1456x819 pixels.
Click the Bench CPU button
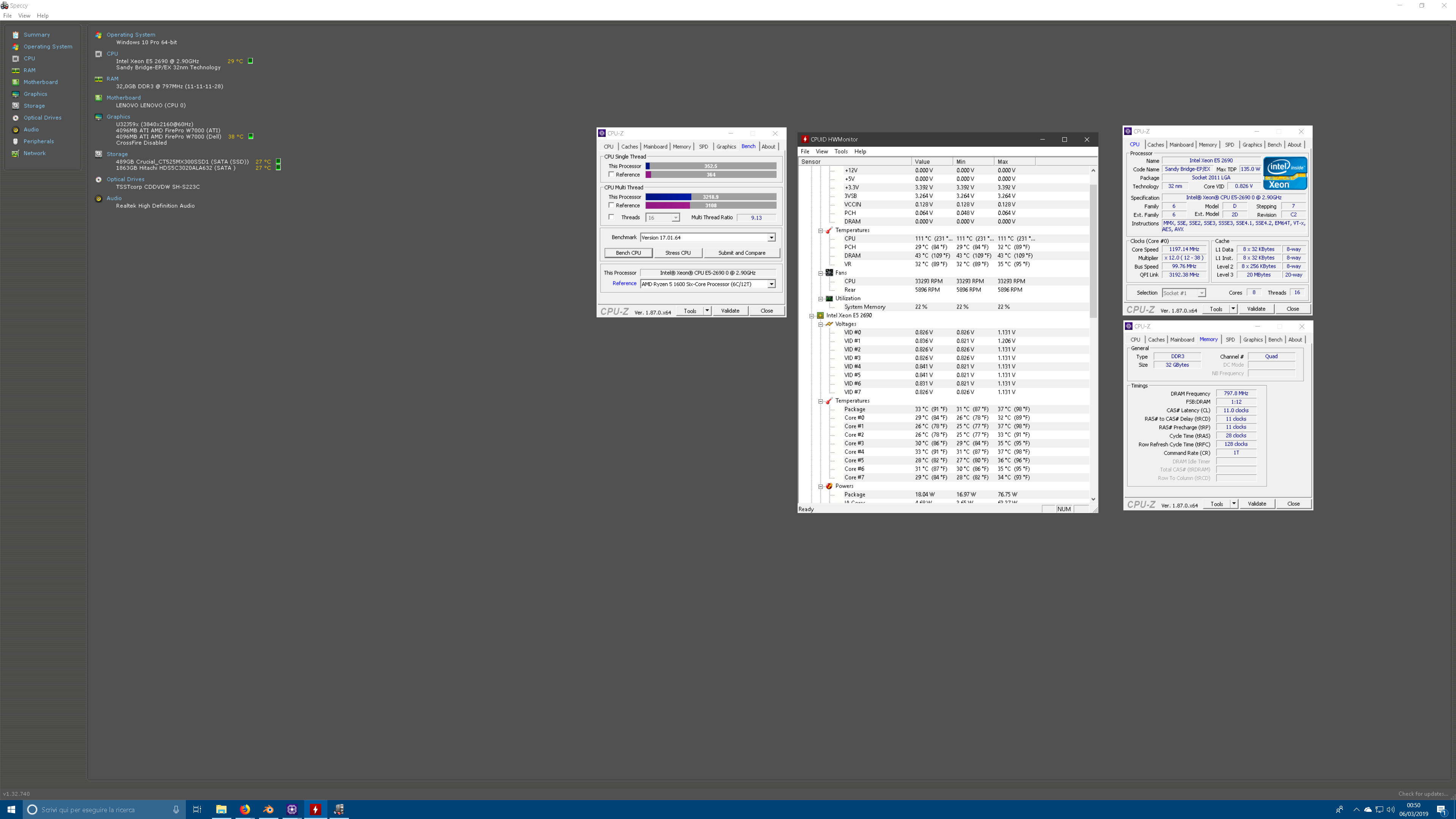628,253
